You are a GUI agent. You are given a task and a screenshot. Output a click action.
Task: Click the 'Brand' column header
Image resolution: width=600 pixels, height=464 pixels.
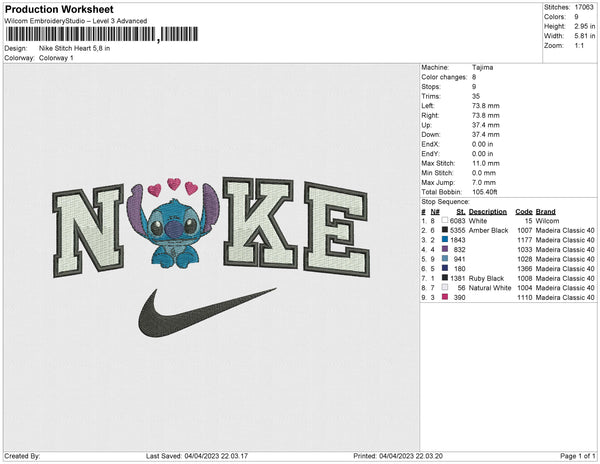[x=546, y=212]
